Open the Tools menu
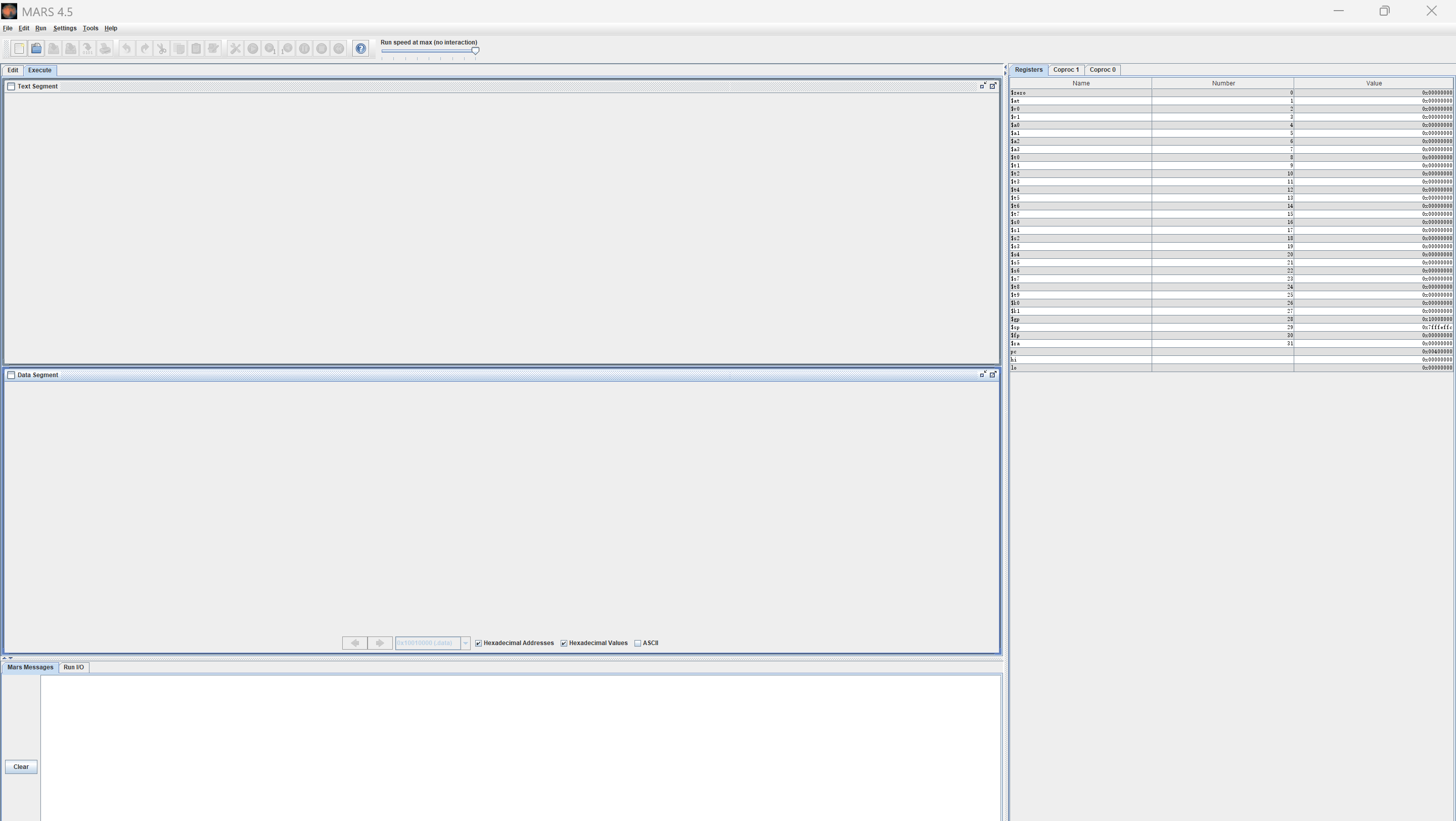This screenshot has width=1456, height=821. 90,28
